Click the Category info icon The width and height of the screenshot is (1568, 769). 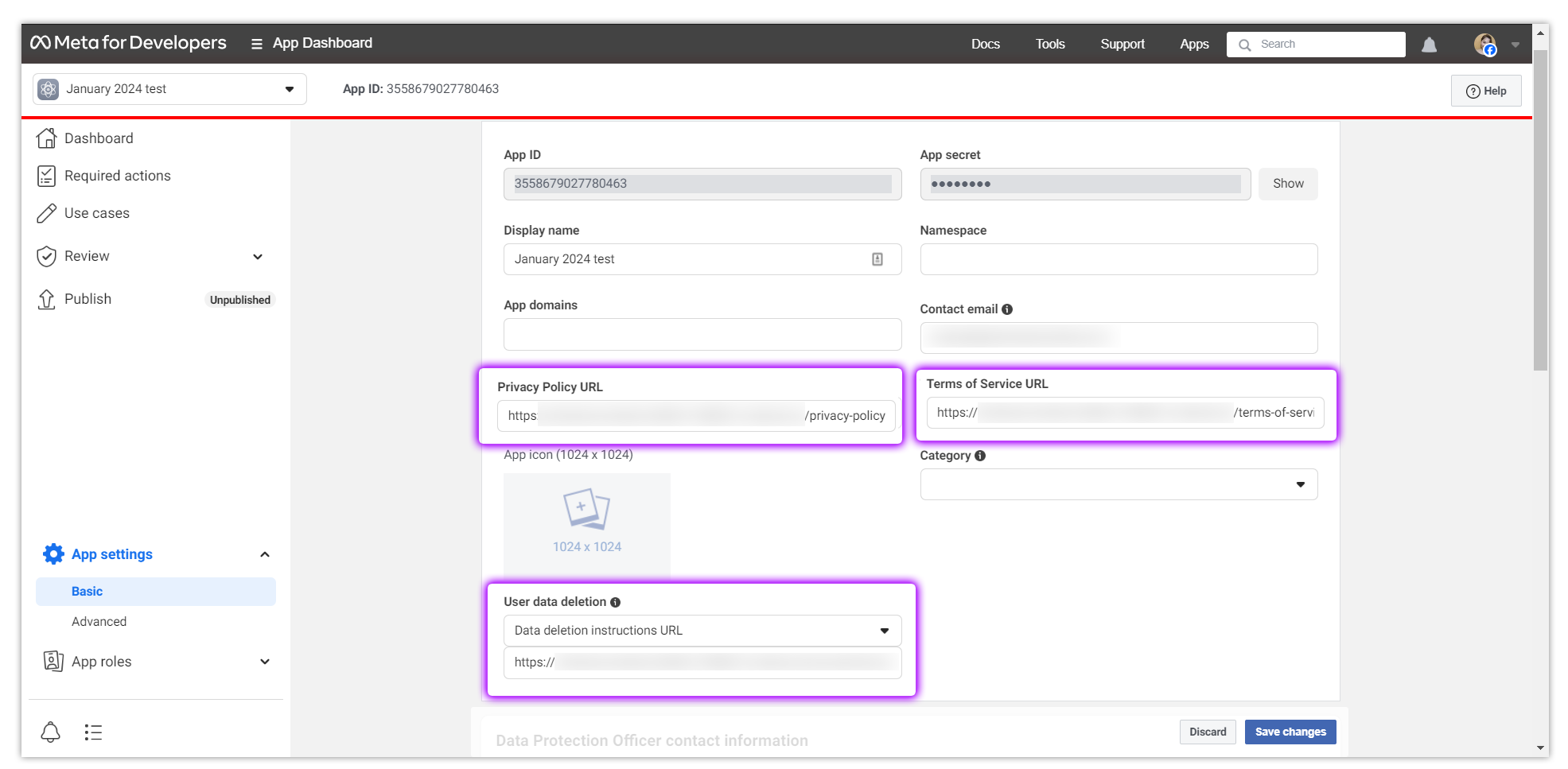980,456
